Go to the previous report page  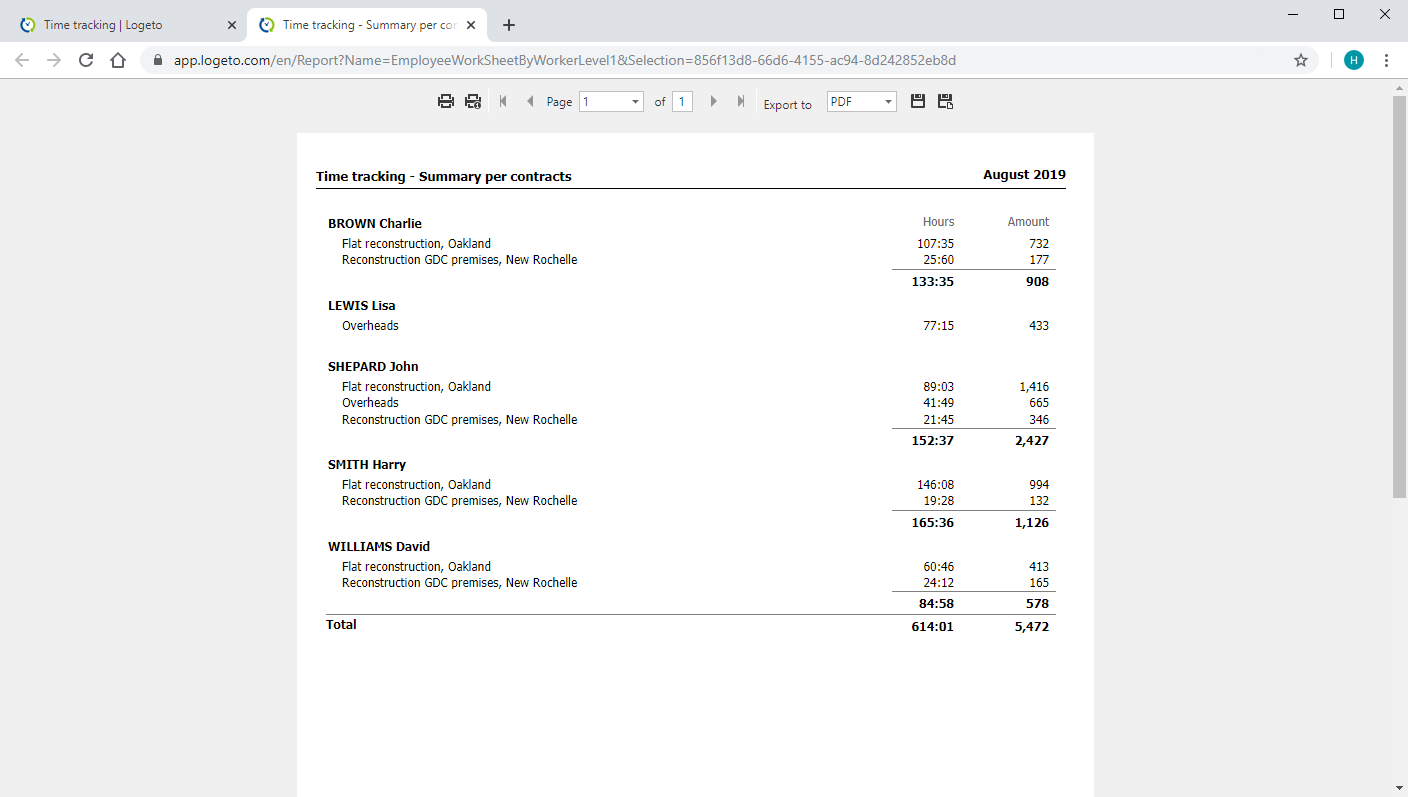(530, 101)
